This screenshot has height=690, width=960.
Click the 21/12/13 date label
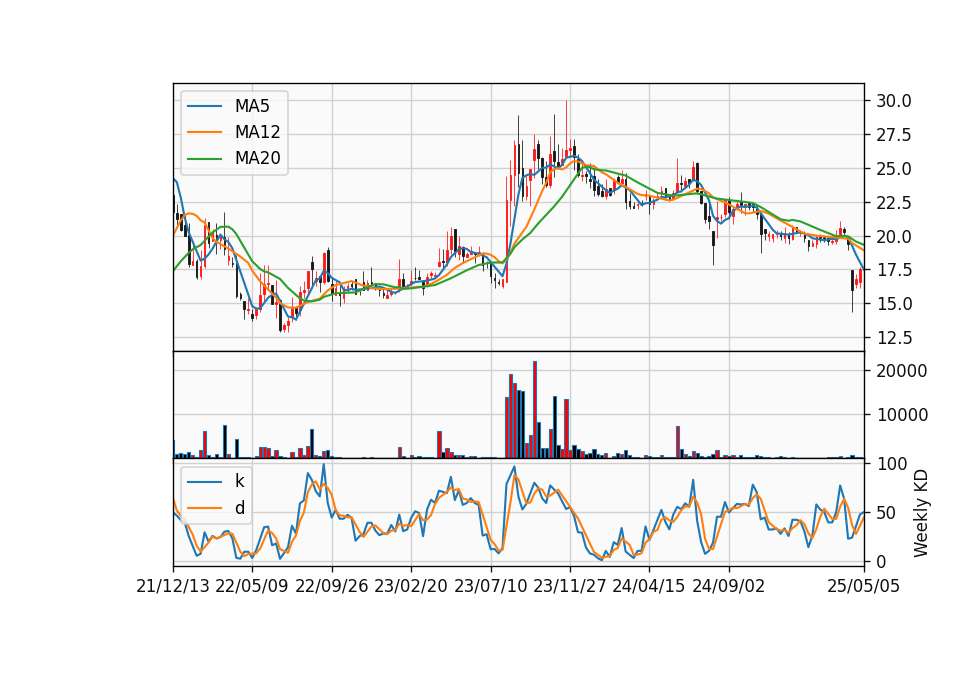pyautogui.click(x=173, y=587)
